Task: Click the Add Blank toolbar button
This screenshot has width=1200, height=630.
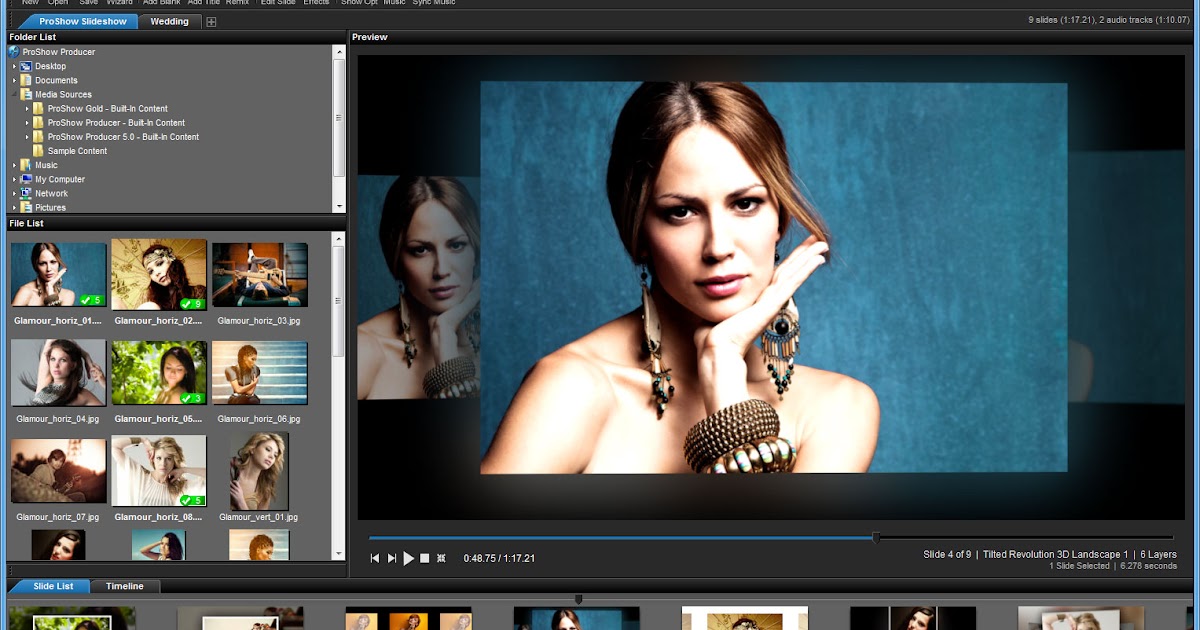Action: pyautogui.click(x=162, y=3)
